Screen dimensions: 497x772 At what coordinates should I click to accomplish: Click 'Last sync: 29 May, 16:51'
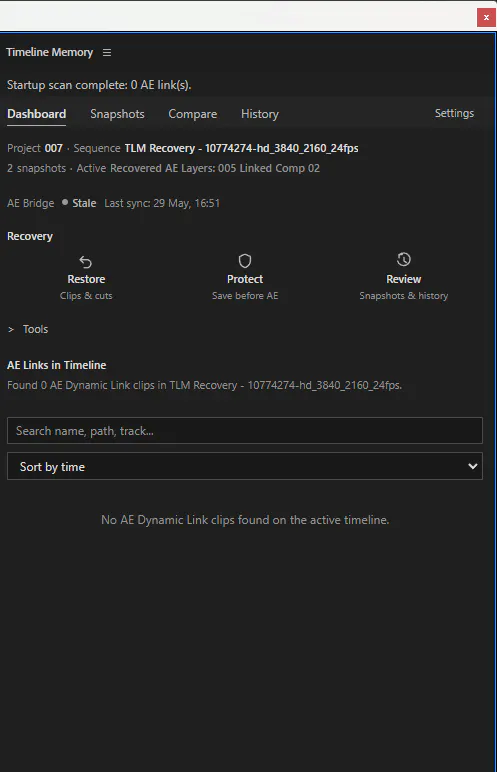(x=162, y=203)
